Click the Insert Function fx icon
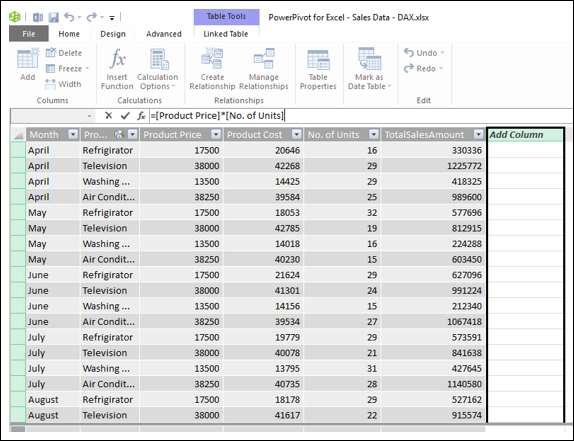Image resolution: width=574 pixels, height=441 pixels. (x=118, y=59)
